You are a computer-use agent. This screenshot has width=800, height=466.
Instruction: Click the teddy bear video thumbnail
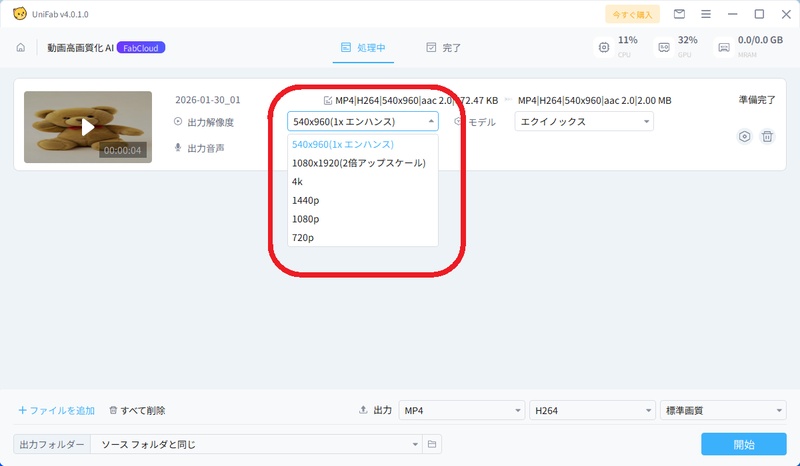click(x=88, y=127)
